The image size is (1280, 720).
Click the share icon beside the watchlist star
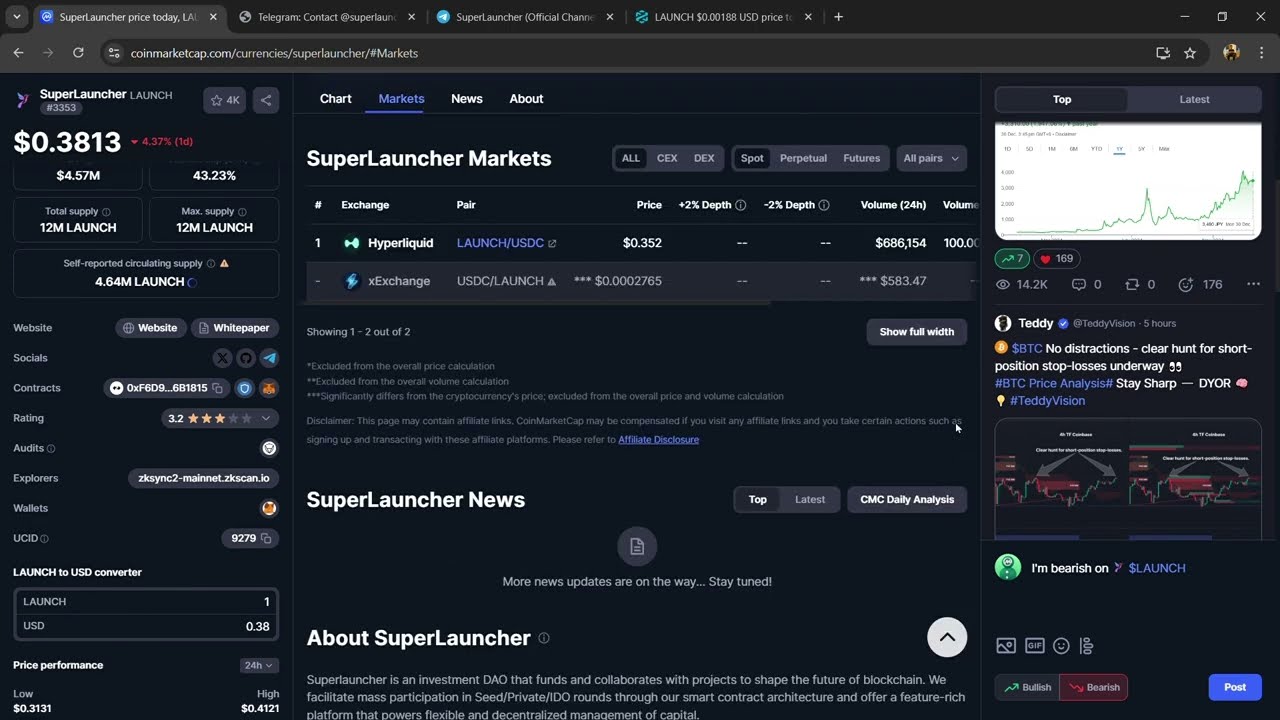(x=265, y=100)
